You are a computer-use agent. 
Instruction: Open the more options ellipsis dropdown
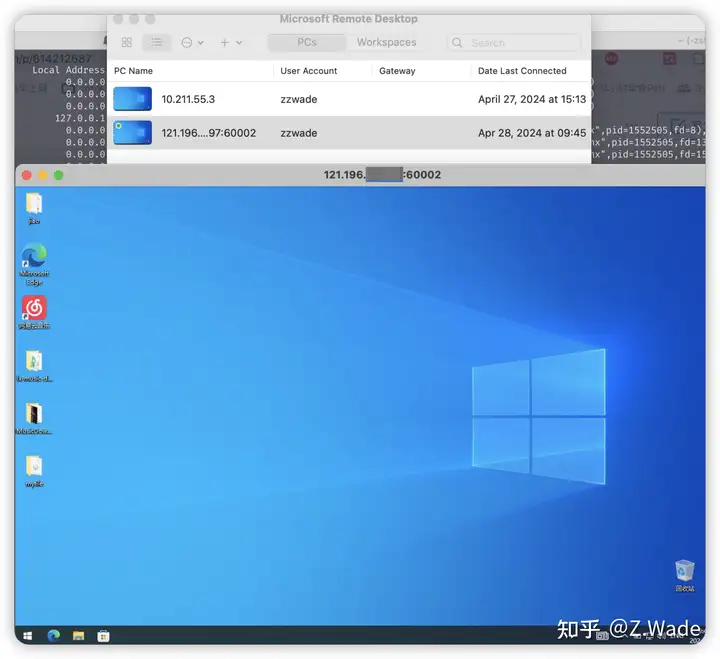point(192,43)
